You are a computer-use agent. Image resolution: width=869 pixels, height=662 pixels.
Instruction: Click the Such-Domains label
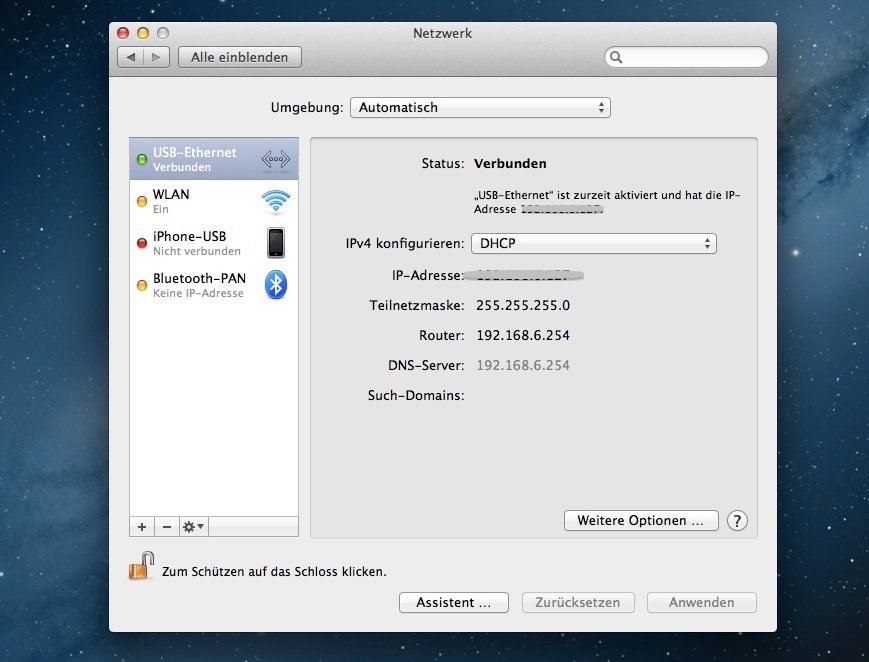coord(416,395)
